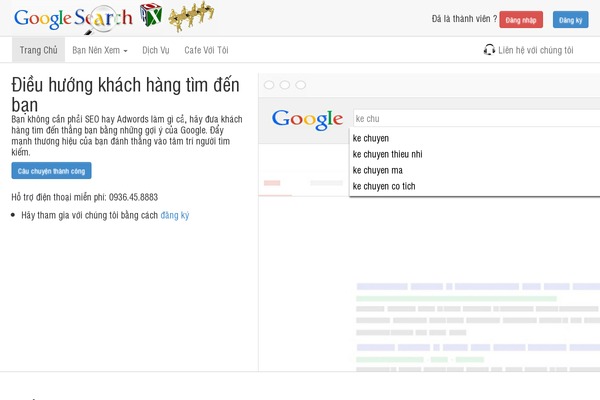
Task: Open the Trang Chủ tab
Action: (38, 49)
